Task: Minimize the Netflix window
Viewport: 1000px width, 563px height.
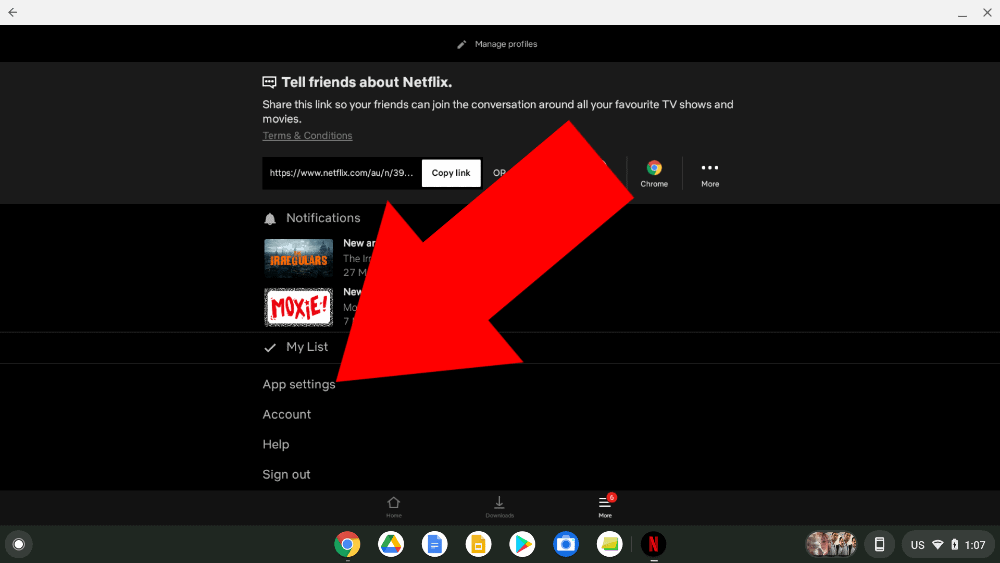Action: click(x=962, y=13)
